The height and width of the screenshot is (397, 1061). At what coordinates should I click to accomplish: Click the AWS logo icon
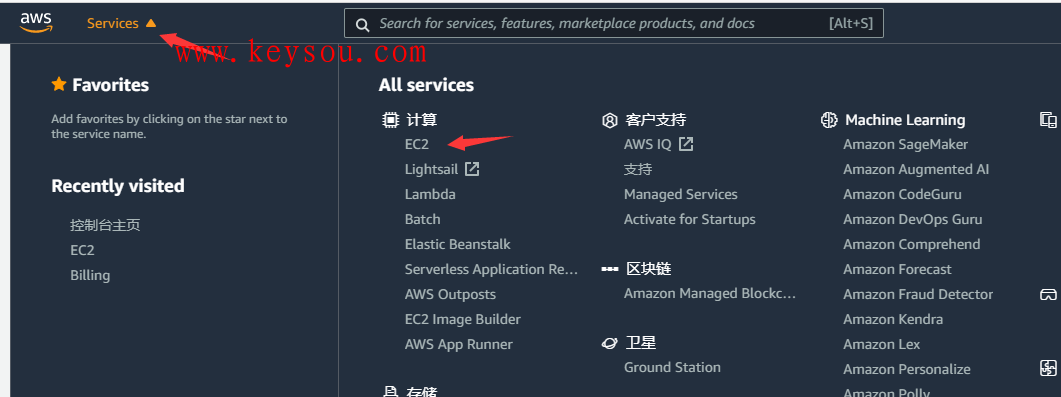[x=36, y=23]
